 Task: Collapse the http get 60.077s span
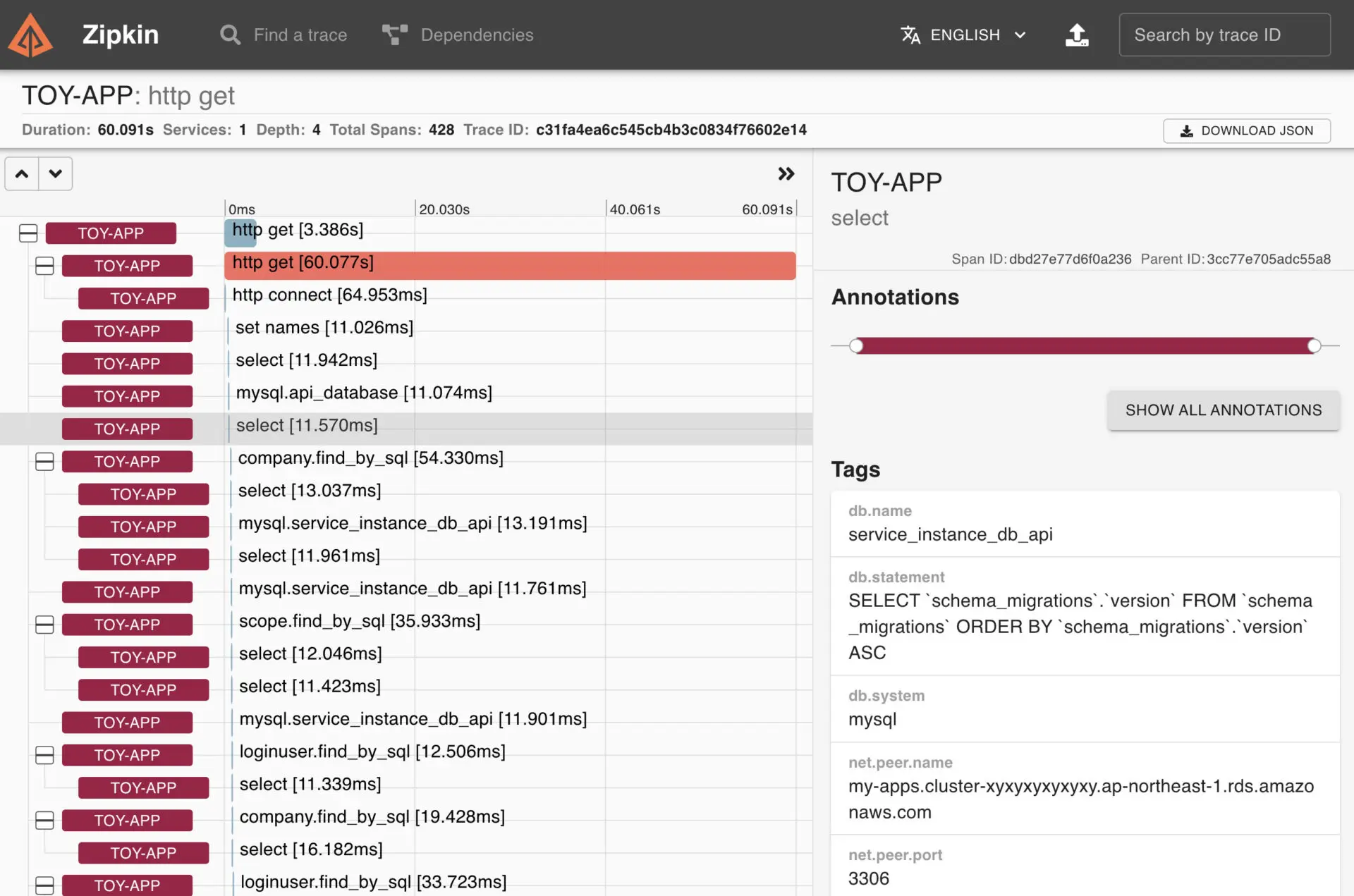(44, 266)
